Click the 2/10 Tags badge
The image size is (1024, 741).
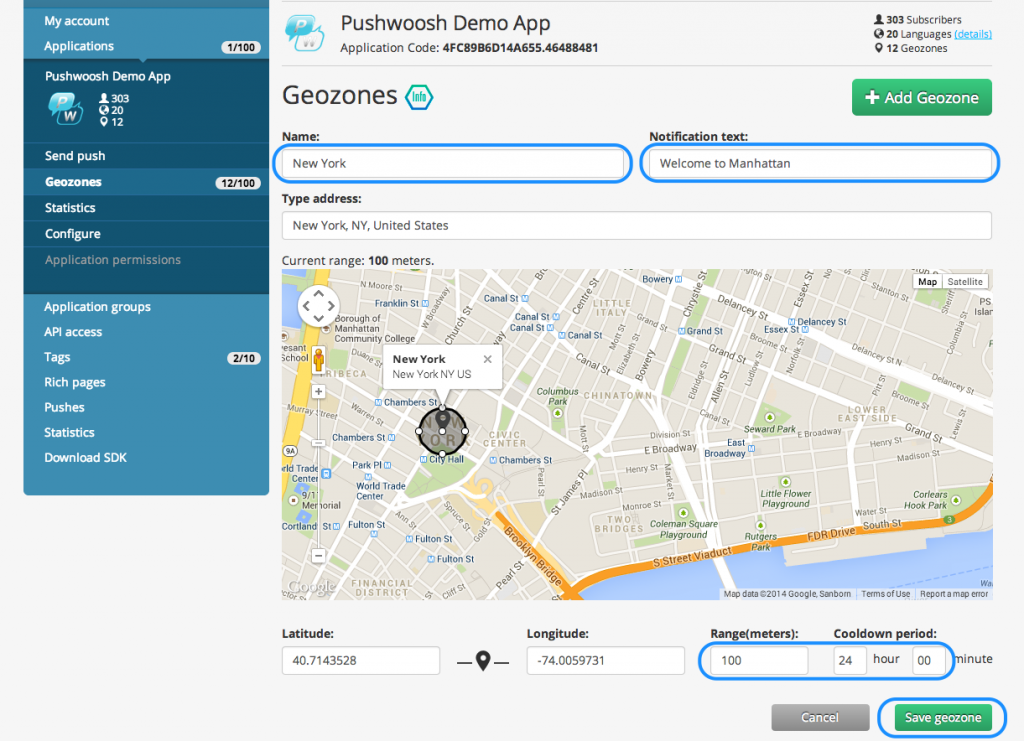click(244, 358)
